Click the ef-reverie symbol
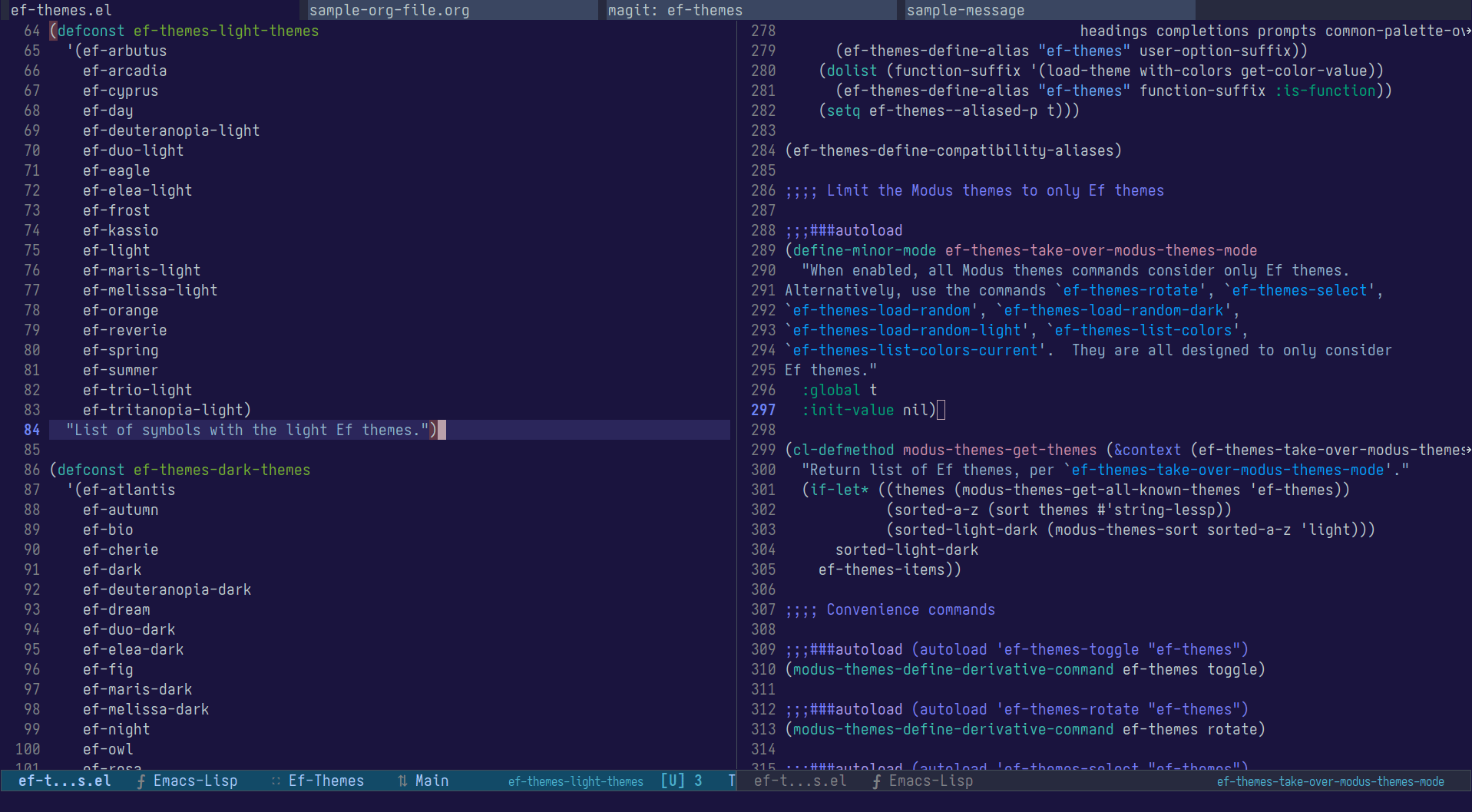This screenshot has height=812, width=1472. [x=125, y=330]
